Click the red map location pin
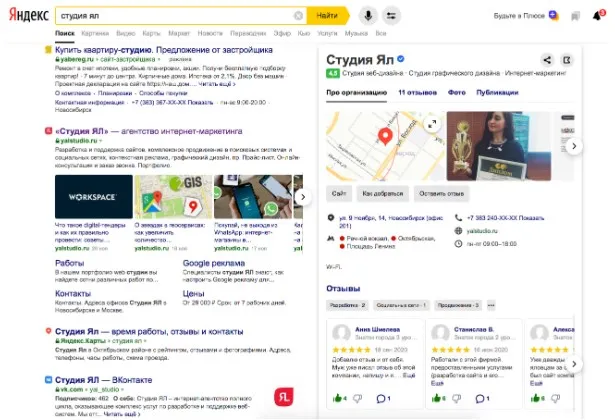 point(385,136)
